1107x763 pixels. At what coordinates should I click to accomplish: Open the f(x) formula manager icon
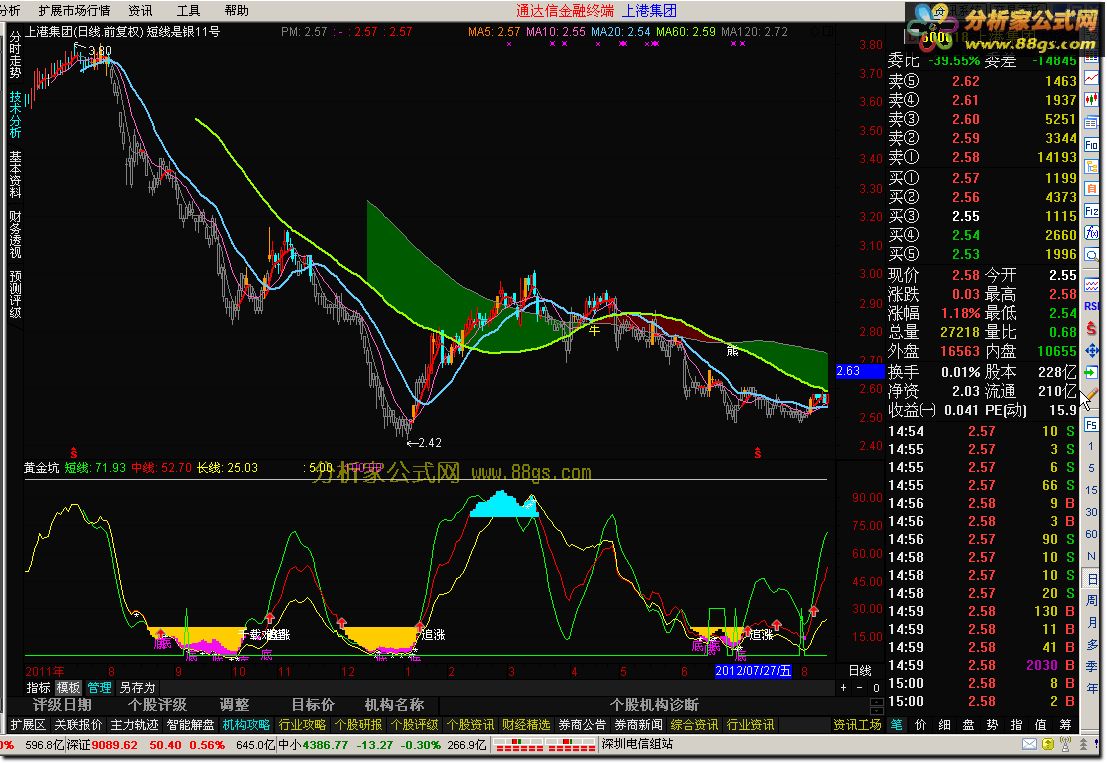click(x=1091, y=233)
